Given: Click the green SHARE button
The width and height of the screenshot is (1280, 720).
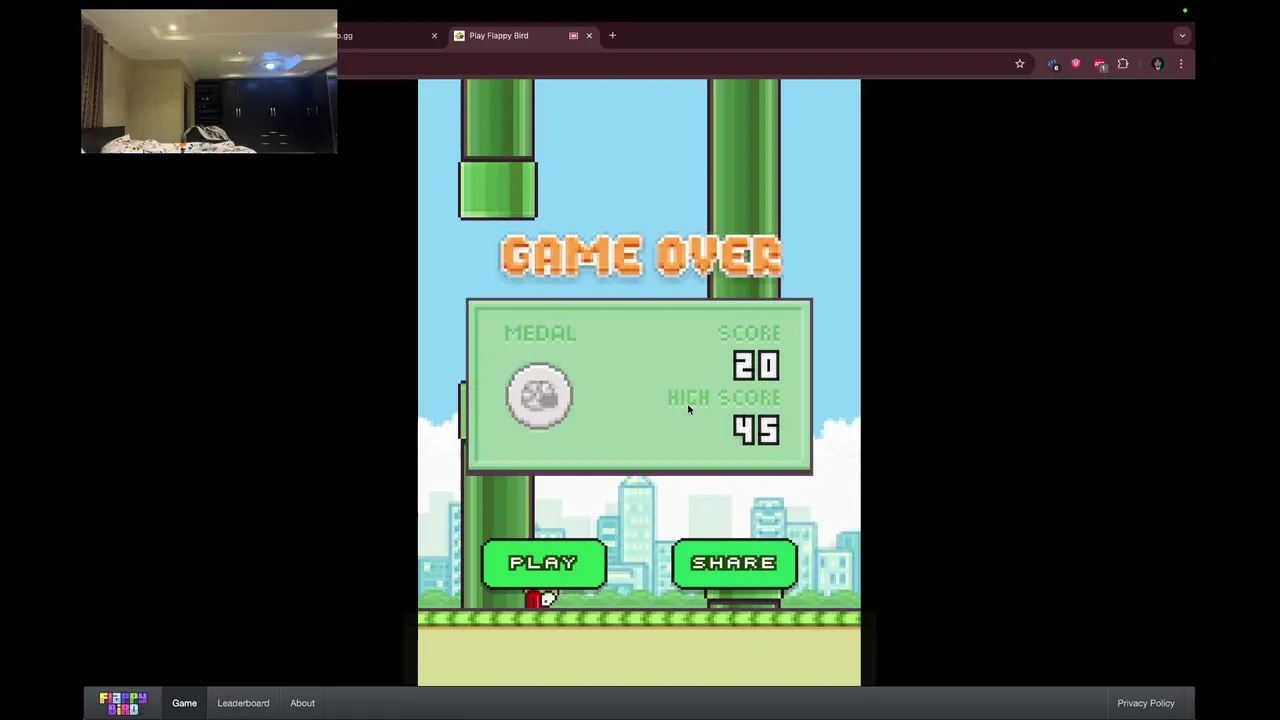Looking at the screenshot, I should (x=734, y=563).
